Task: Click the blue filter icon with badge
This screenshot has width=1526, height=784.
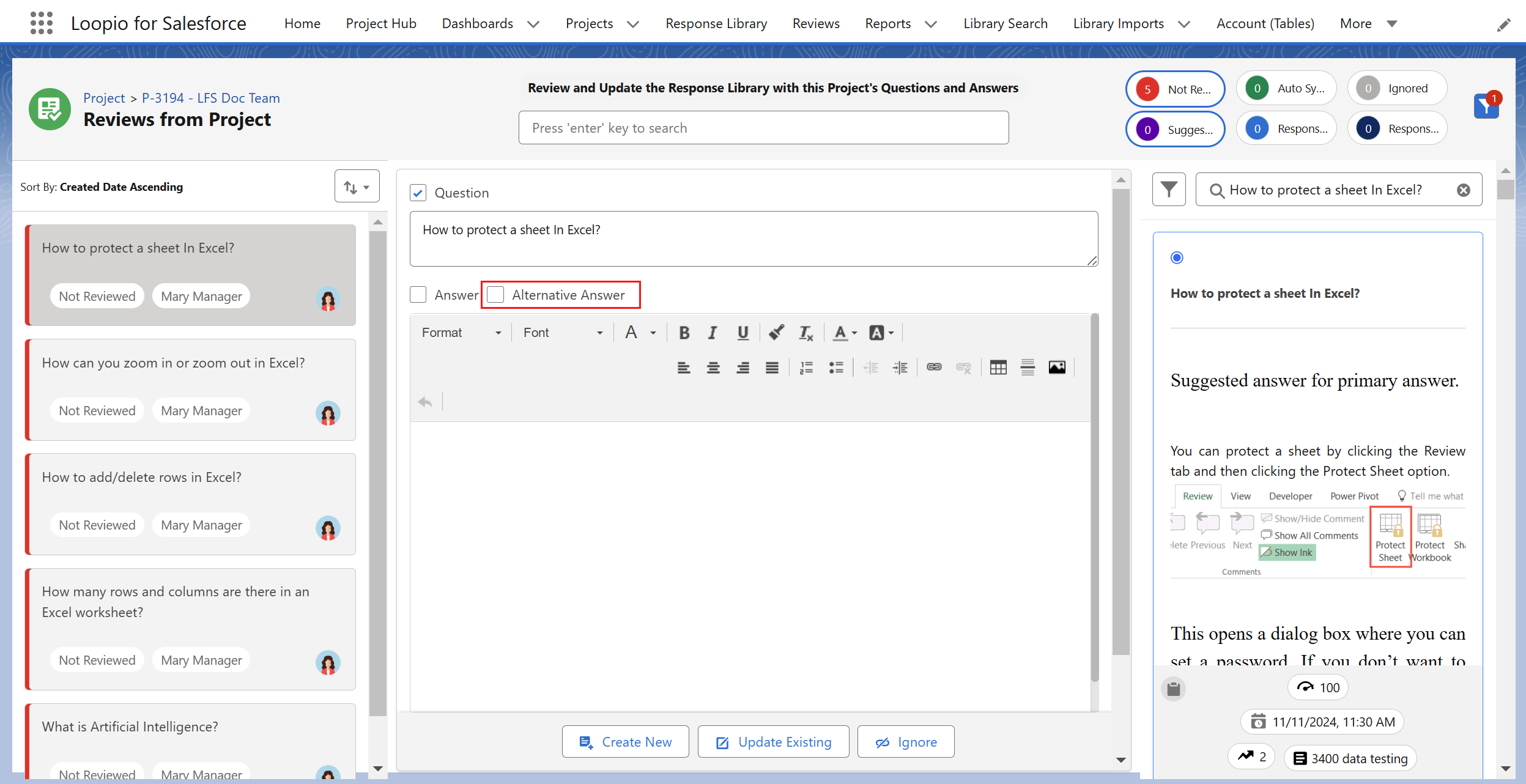Action: [1486, 106]
